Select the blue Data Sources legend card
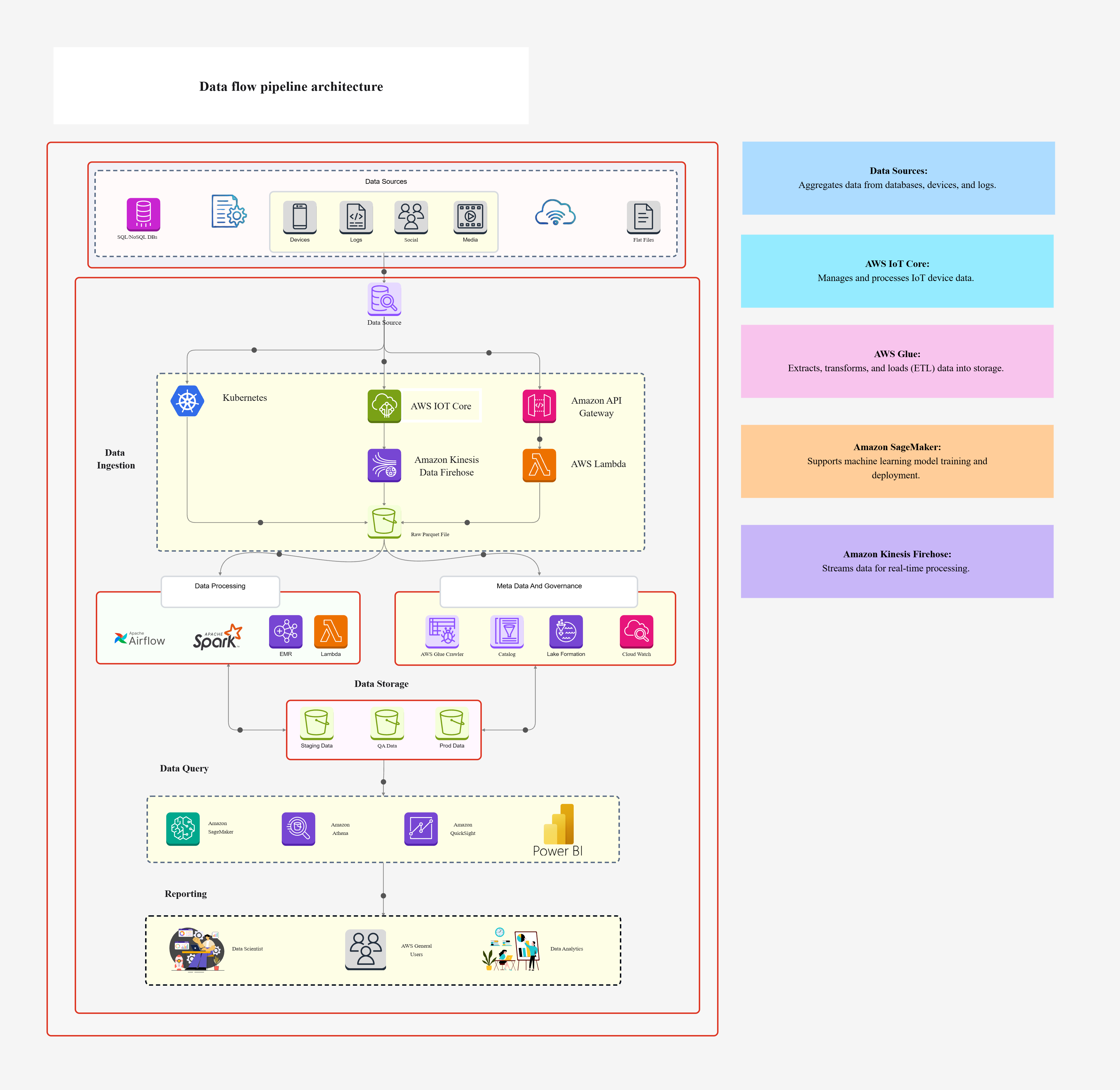This screenshot has height=1090, width=1120. [x=899, y=178]
